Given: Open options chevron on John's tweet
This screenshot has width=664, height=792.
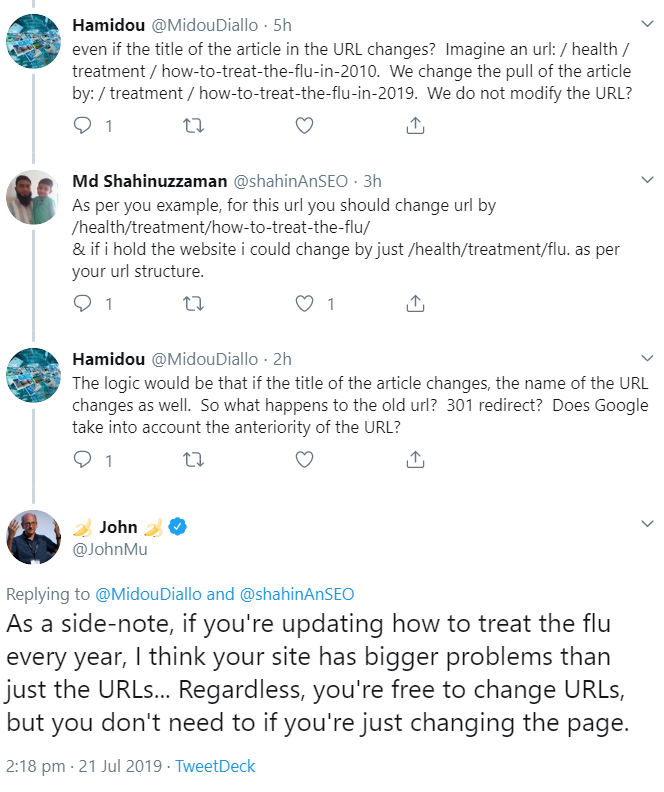Looking at the screenshot, I should [x=646, y=526].
